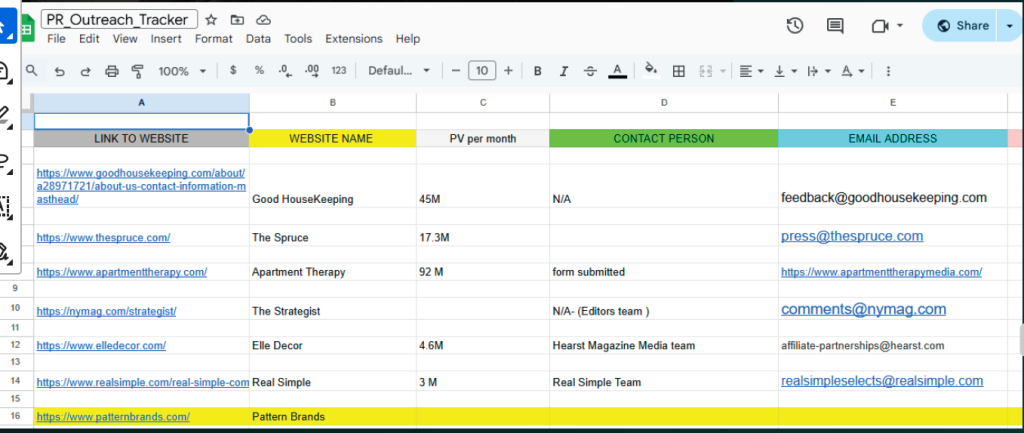Click the comments@nymag.com email link
Screen dimensions: 1024x433
863,309
